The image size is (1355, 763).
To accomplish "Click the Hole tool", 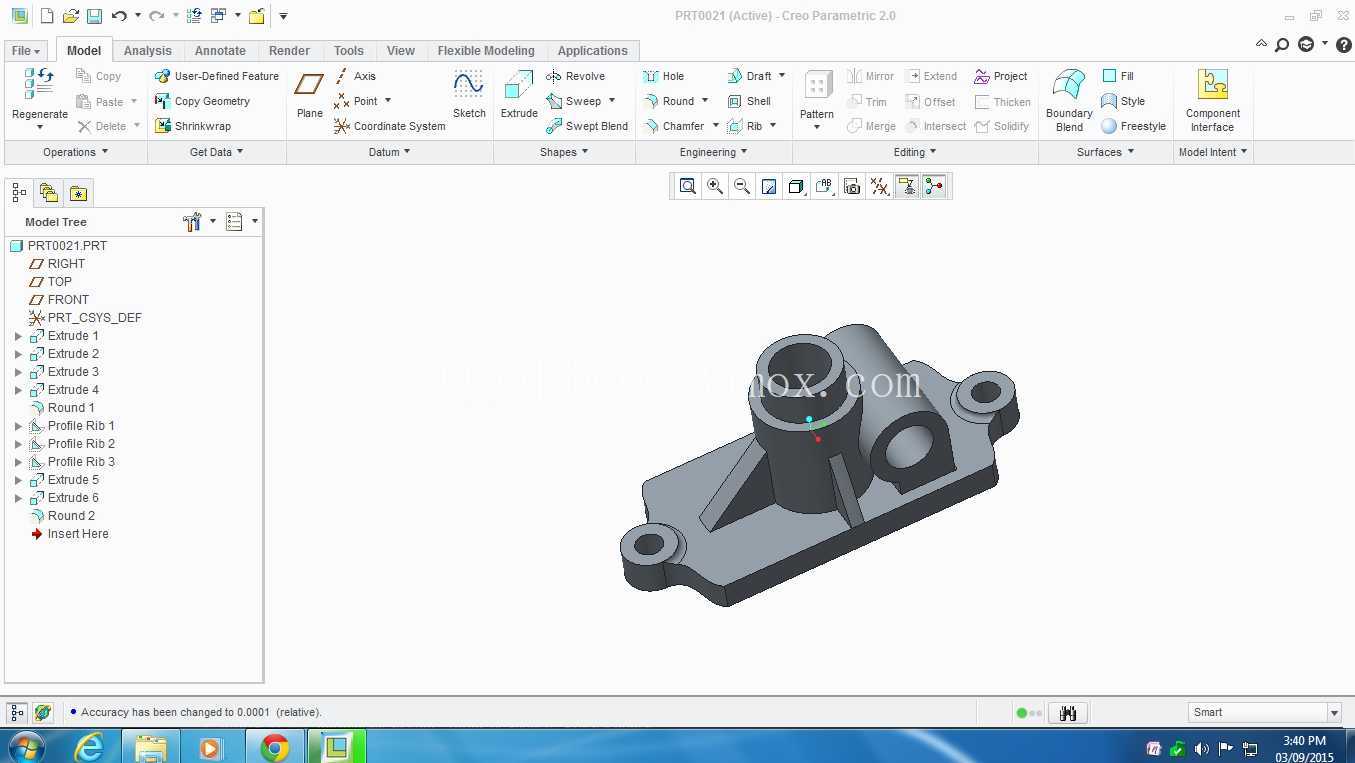I will pos(664,76).
